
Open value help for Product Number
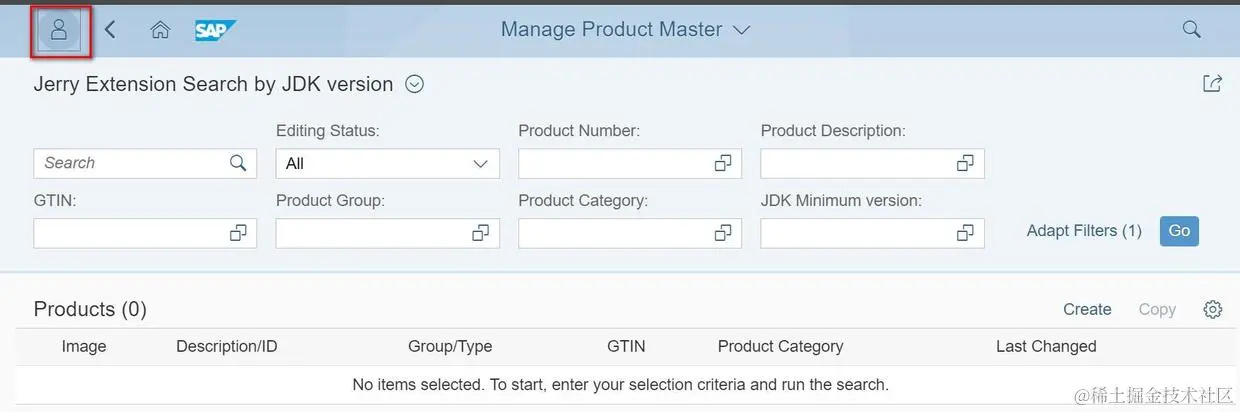[x=723, y=163]
